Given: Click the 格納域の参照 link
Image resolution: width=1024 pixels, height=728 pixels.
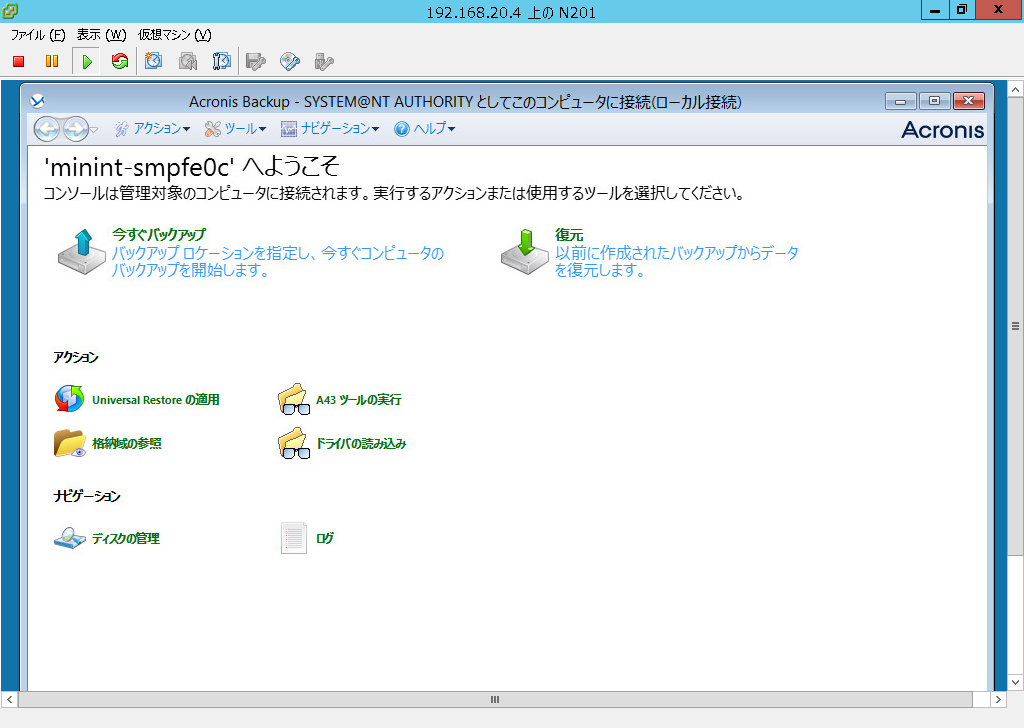Looking at the screenshot, I should 127,443.
